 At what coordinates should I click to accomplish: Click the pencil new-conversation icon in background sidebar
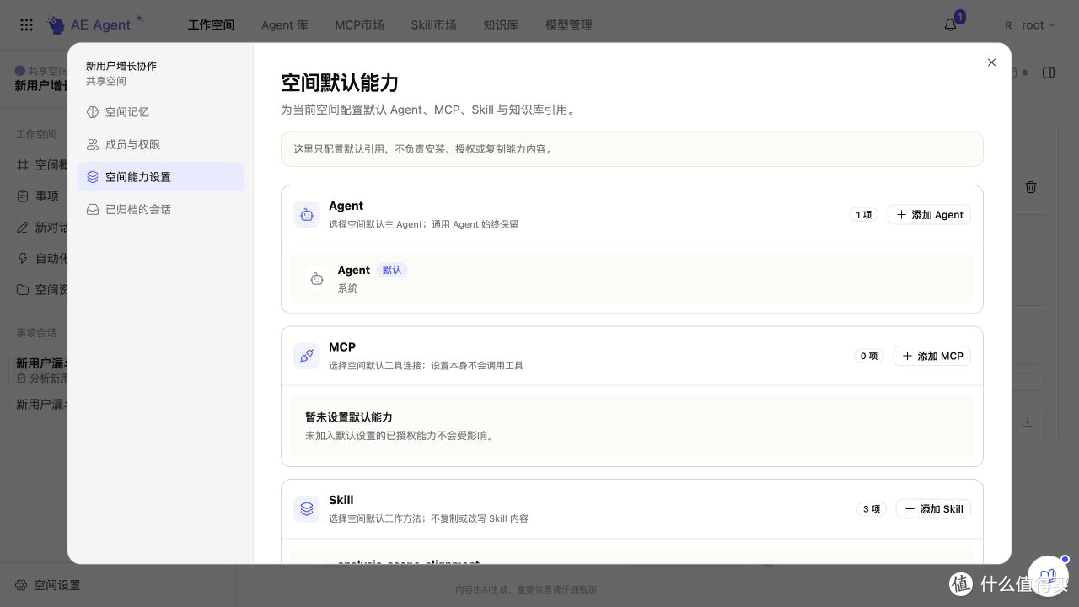[x=23, y=228]
